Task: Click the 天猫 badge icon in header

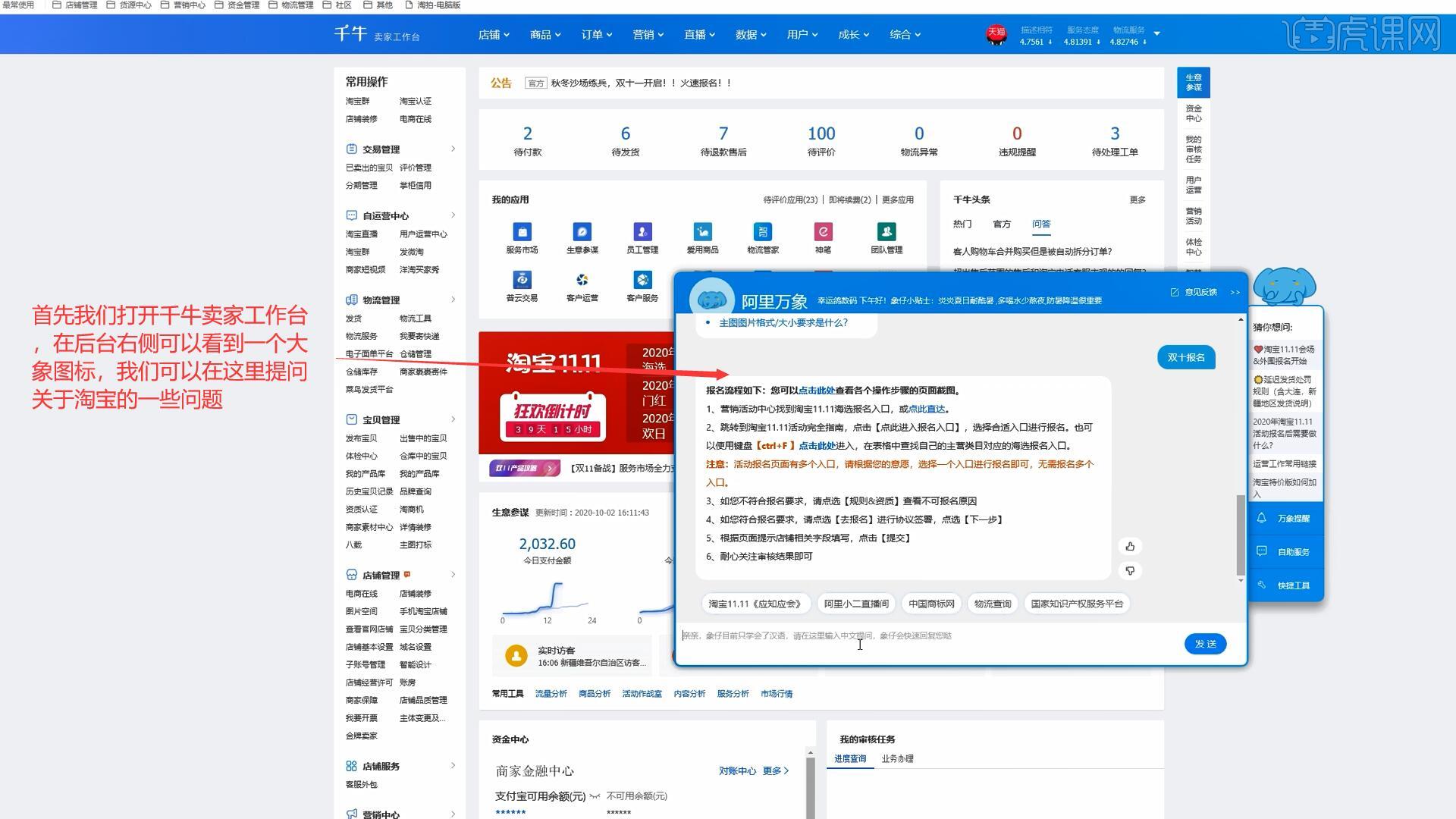Action: pos(996,34)
